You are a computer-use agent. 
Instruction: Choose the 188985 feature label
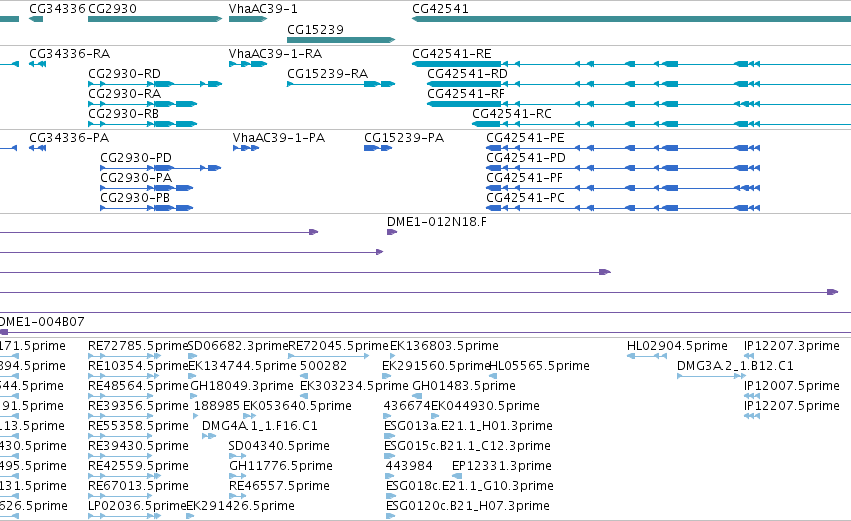point(217,406)
